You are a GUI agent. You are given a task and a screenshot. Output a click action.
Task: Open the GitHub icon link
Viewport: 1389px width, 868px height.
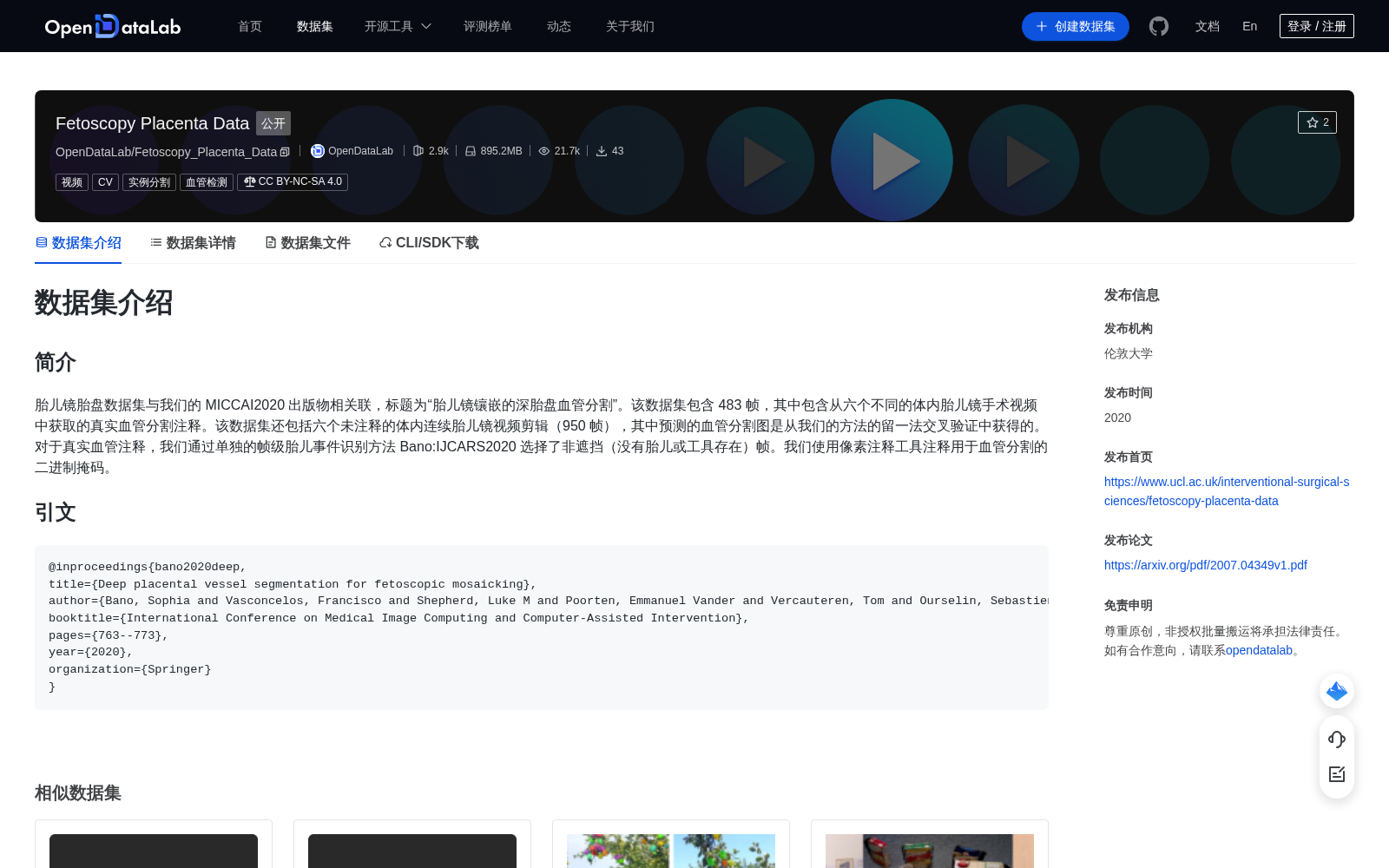[1159, 26]
